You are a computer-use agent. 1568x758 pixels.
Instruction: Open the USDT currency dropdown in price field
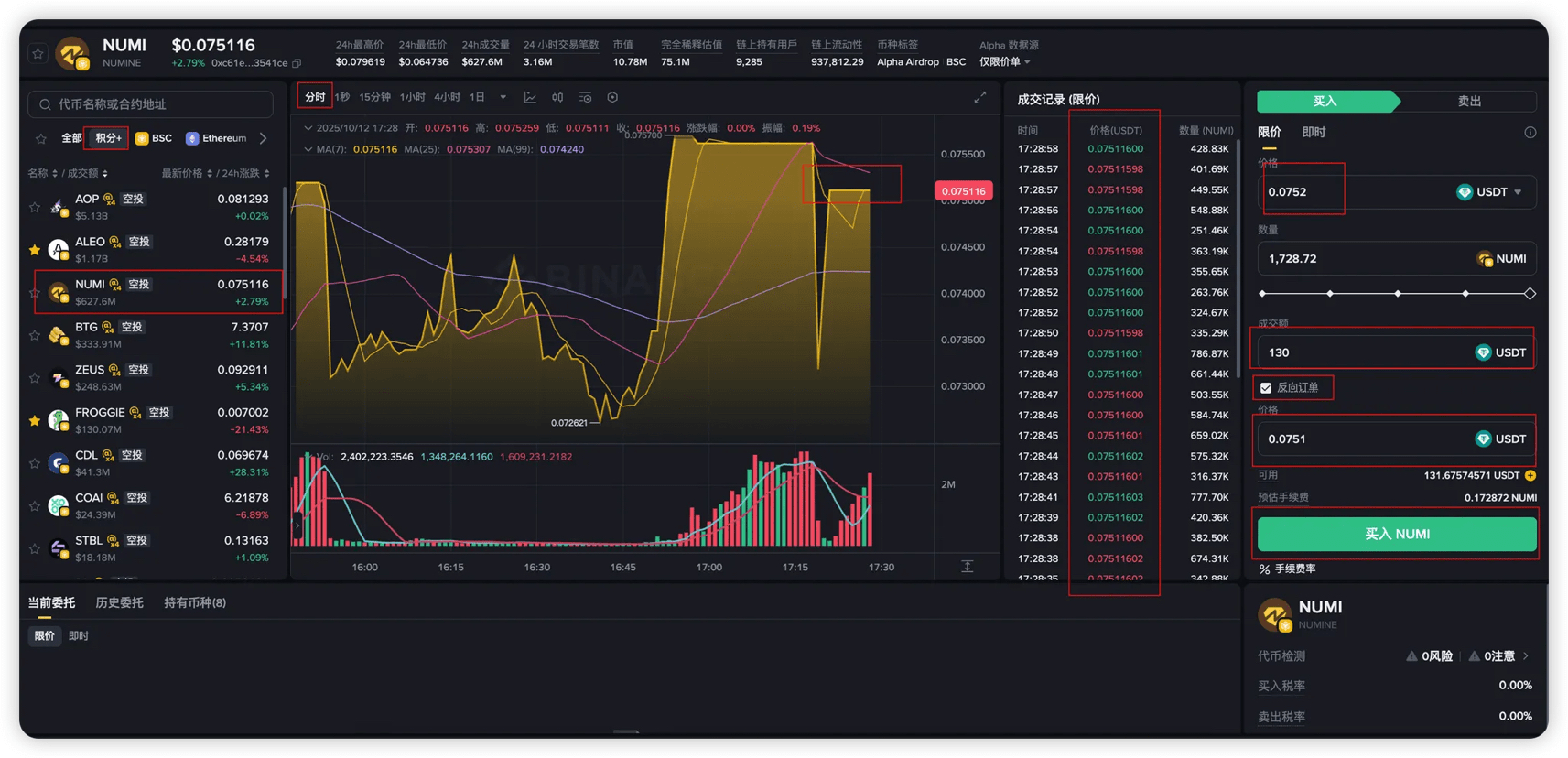(x=1492, y=192)
